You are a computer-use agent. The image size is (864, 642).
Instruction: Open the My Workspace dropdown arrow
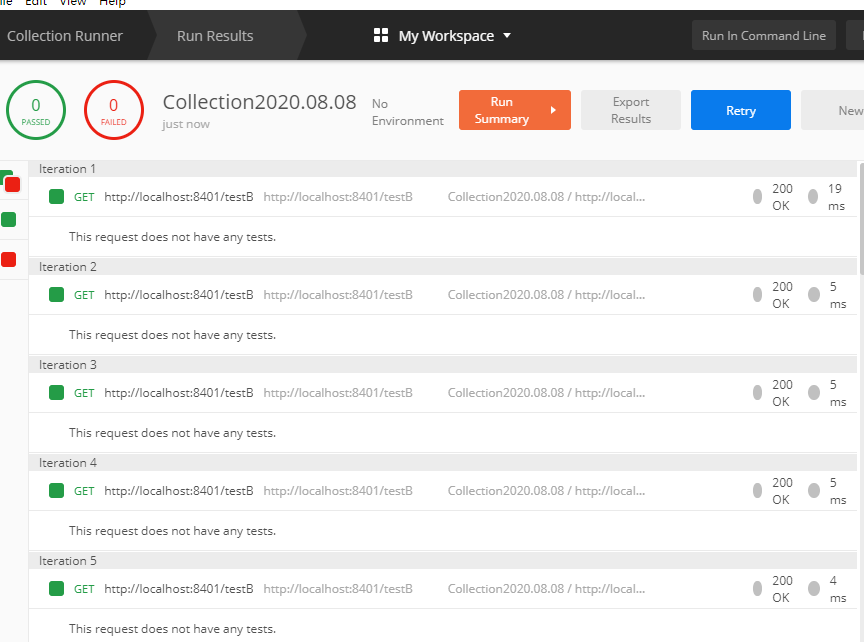507,36
